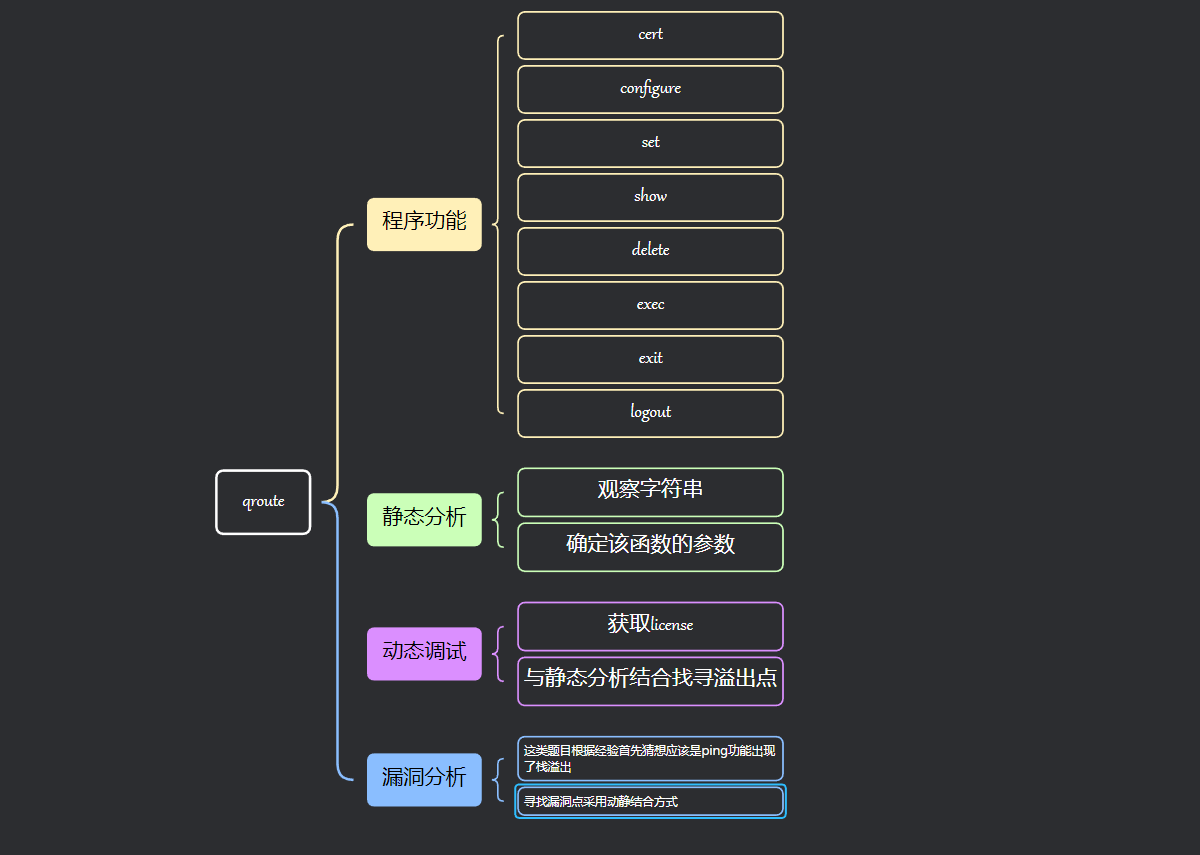Select the qroute root node
Image resolution: width=1200 pixels, height=855 pixels.
263,502
